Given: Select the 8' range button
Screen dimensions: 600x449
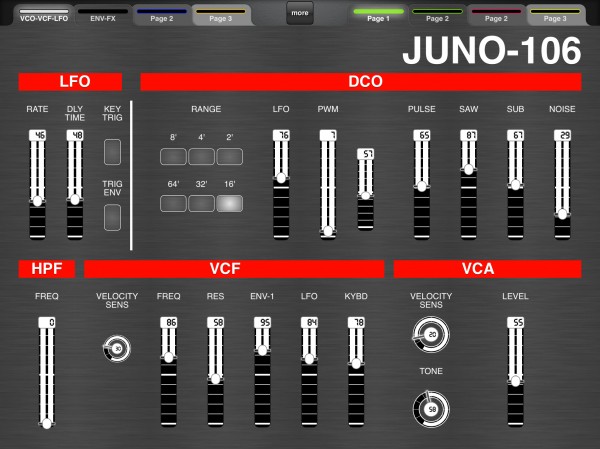Looking at the screenshot, I should click(173, 157).
